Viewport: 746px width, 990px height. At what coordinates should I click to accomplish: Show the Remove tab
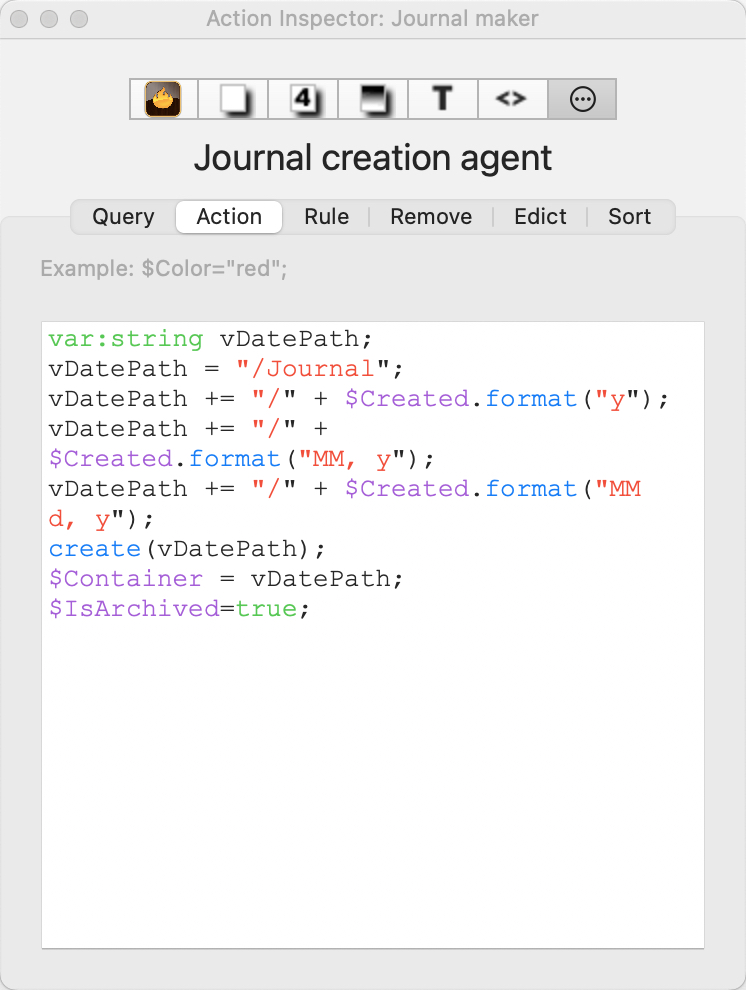coord(431,217)
